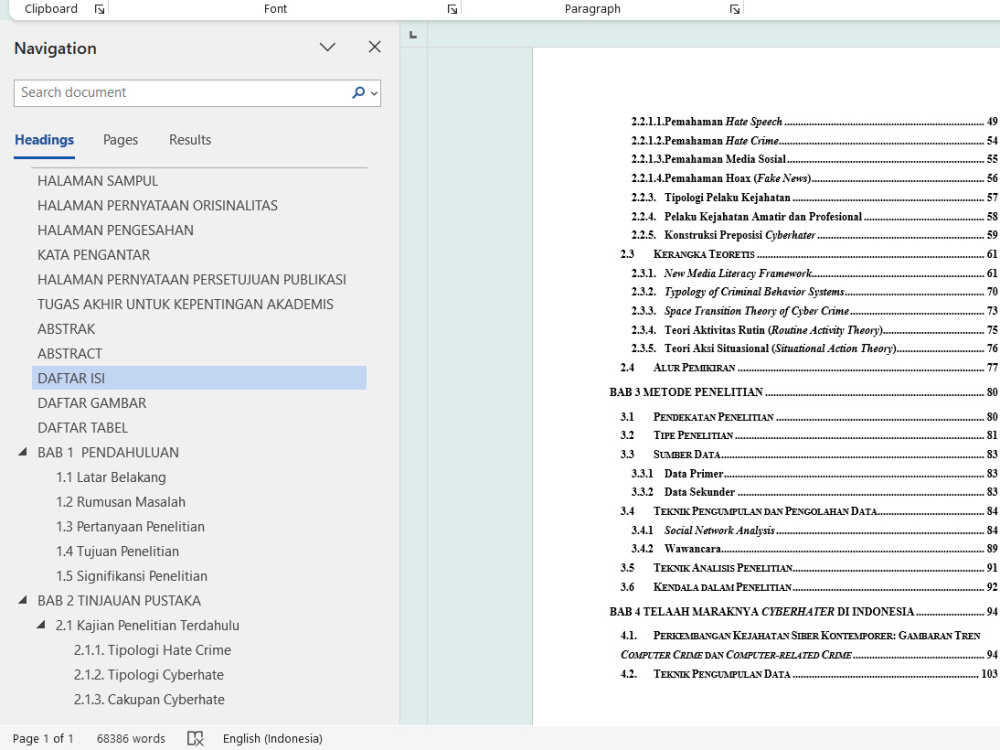
Task: Click English (Indonesia) language indicator
Action: coord(273,739)
